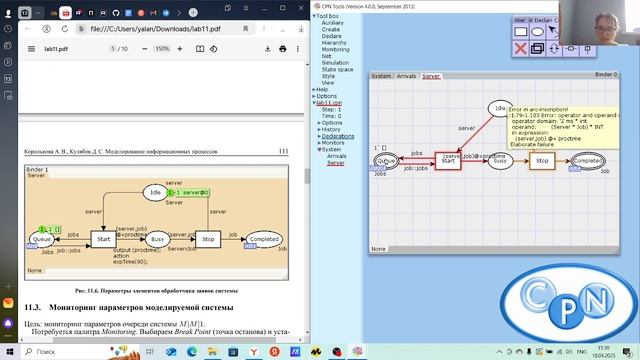
Task: Switch to the System tab in binder
Action: click(381, 76)
